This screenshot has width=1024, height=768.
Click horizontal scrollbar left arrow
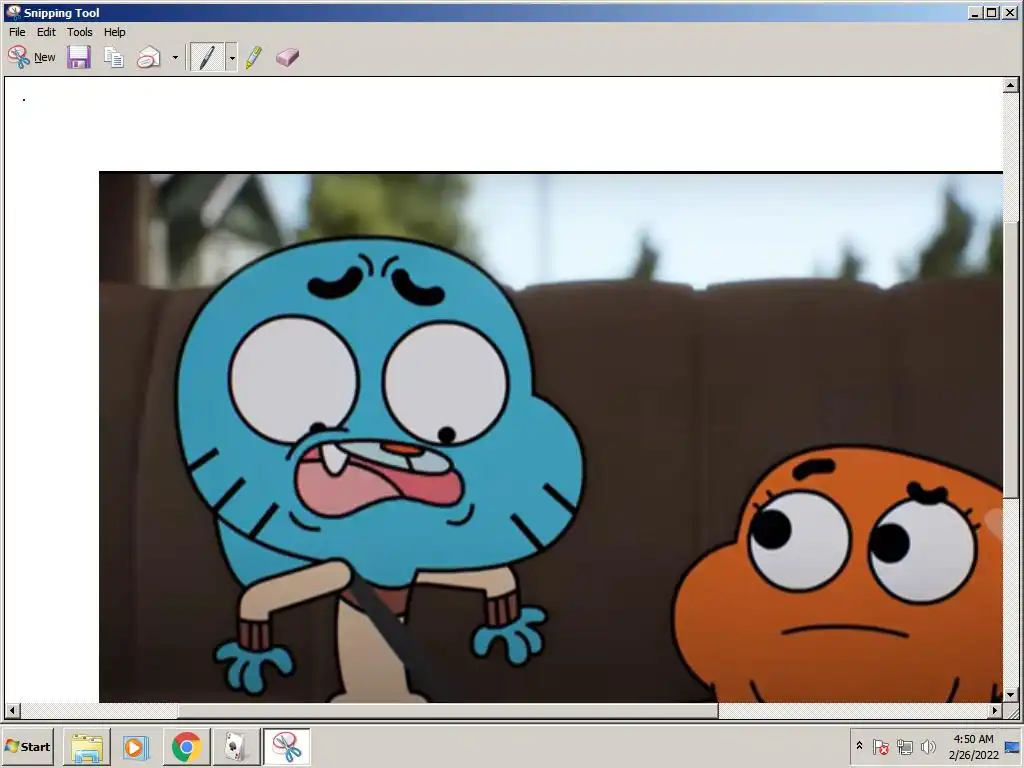pos(12,711)
